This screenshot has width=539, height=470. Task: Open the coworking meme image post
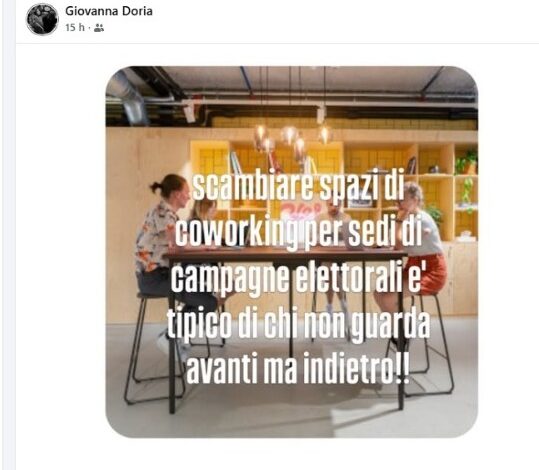pyautogui.click(x=292, y=252)
